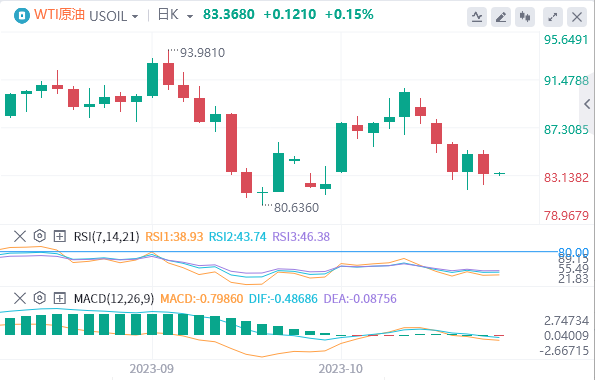Click the WTI原油 symbol name
The image size is (595, 380).
pos(59,14)
